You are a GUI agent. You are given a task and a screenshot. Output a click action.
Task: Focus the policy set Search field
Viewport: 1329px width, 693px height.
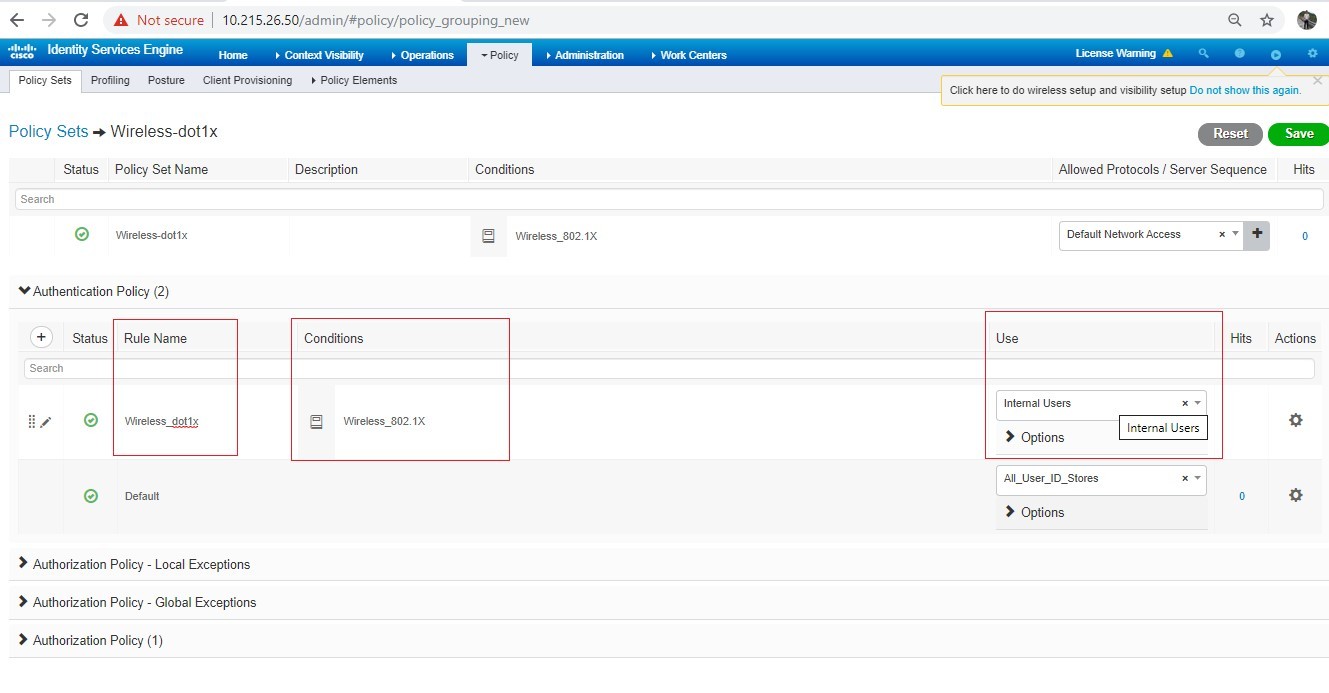pyautogui.click(x=669, y=199)
